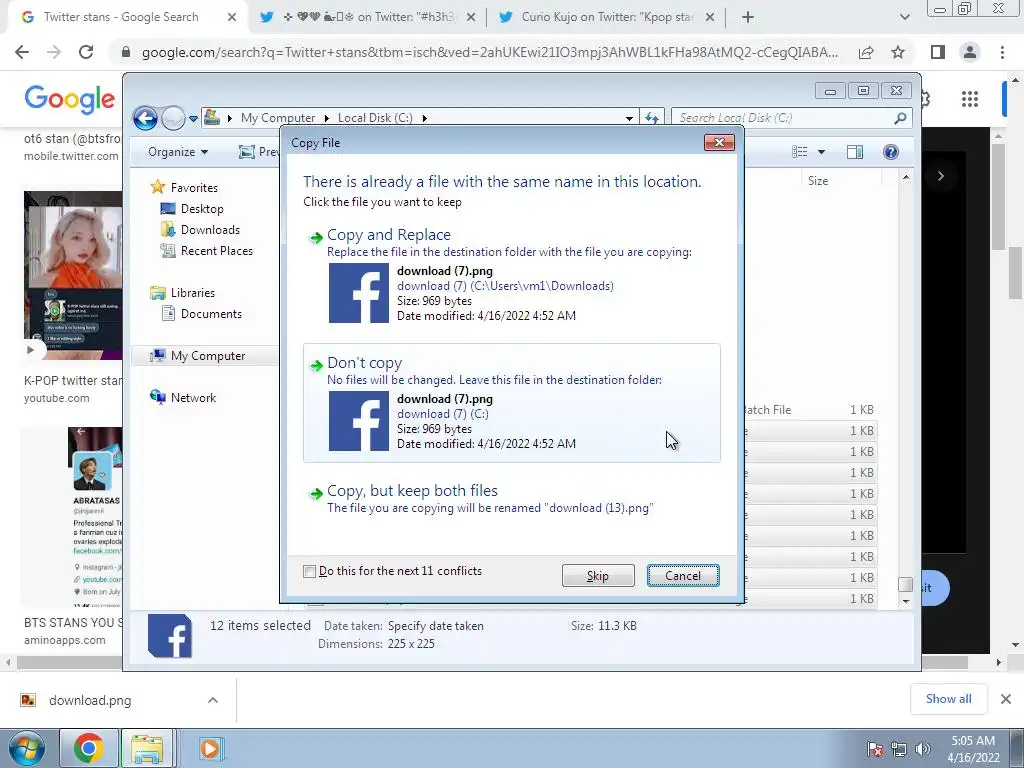Select Documents in navigation pane
Screen dimensions: 1024x768
pyautogui.click(x=211, y=313)
